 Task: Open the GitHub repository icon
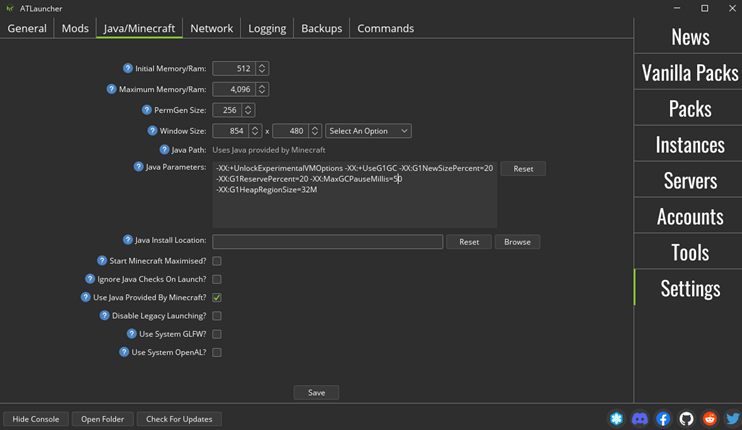pos(686,419)
